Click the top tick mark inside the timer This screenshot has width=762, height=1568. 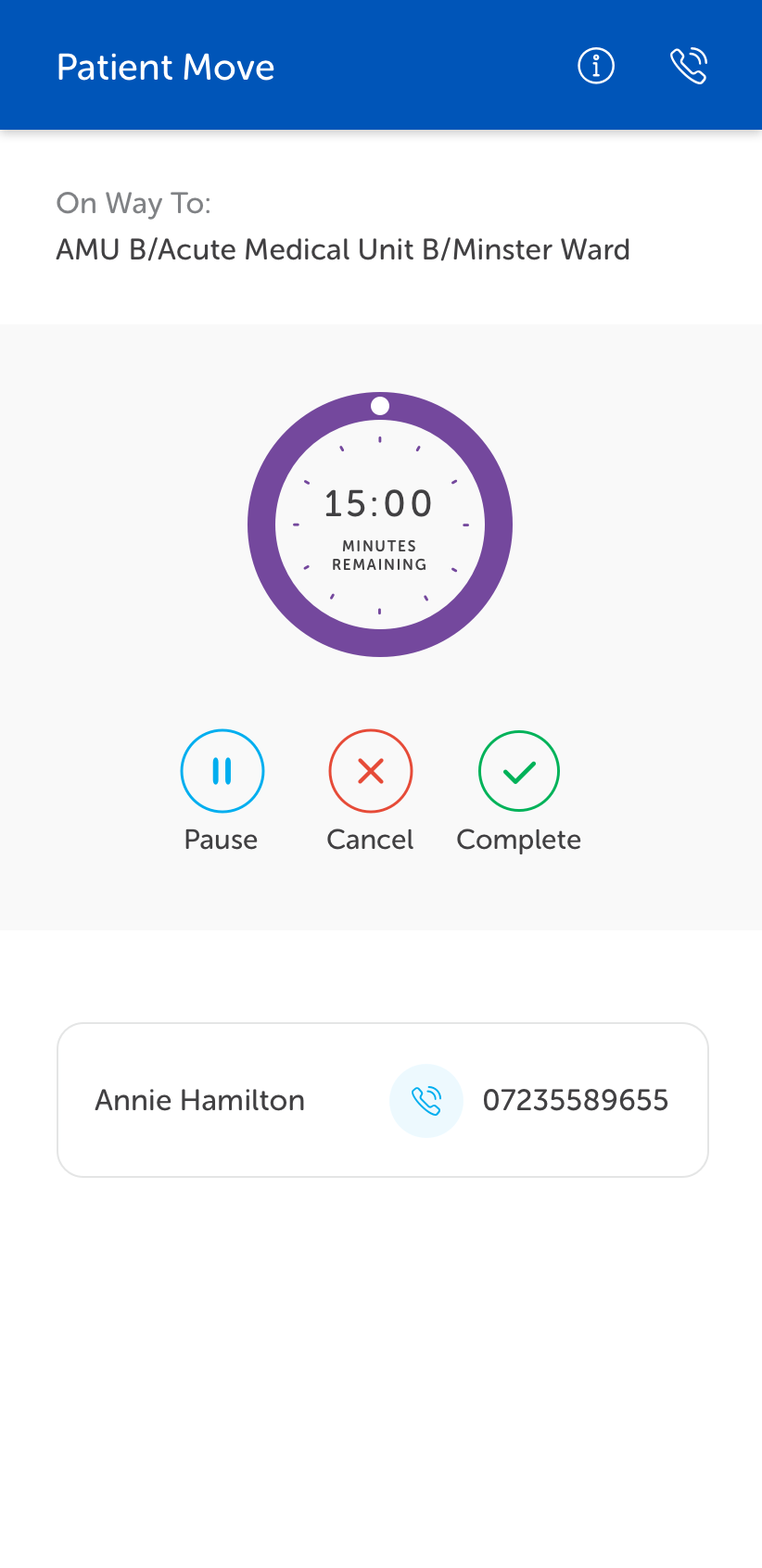(x=380, y=439)
